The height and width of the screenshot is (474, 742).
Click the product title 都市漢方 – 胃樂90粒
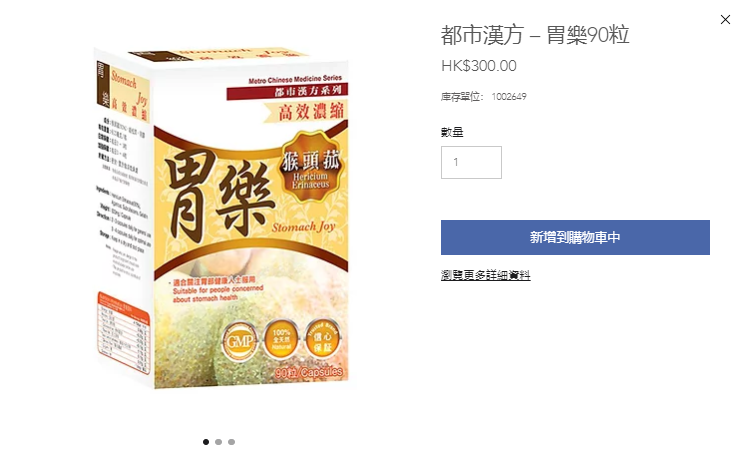point(535,35)
